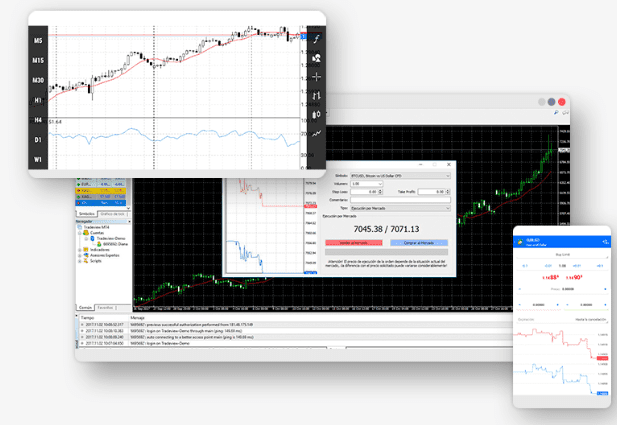Viewport: 617px width, 425px height.
Task: Switch to the Favoritos tab in Navigator
Action: tap(105, 308)
